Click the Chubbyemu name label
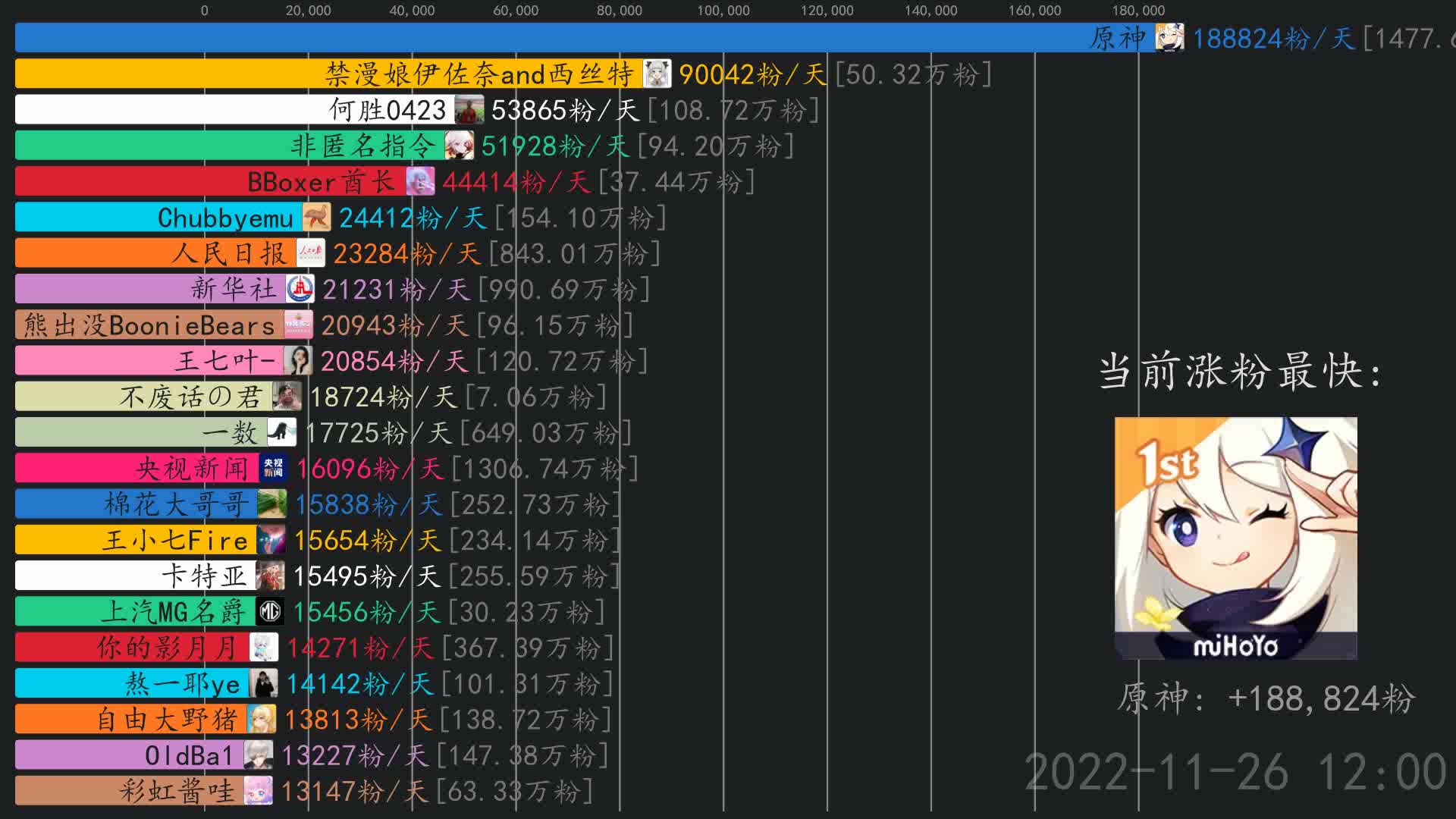The height and width of the screenshot is (819, 1456). click(225, 218)
